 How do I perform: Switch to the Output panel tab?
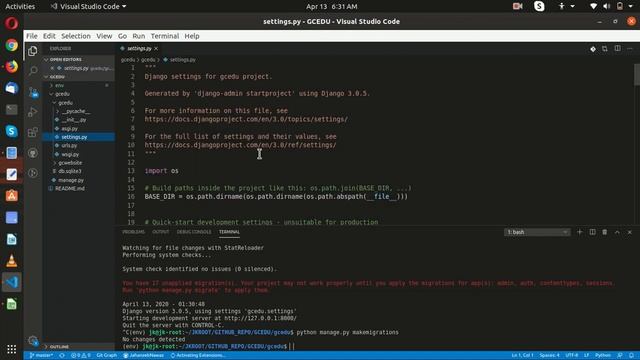click(160, 232)
